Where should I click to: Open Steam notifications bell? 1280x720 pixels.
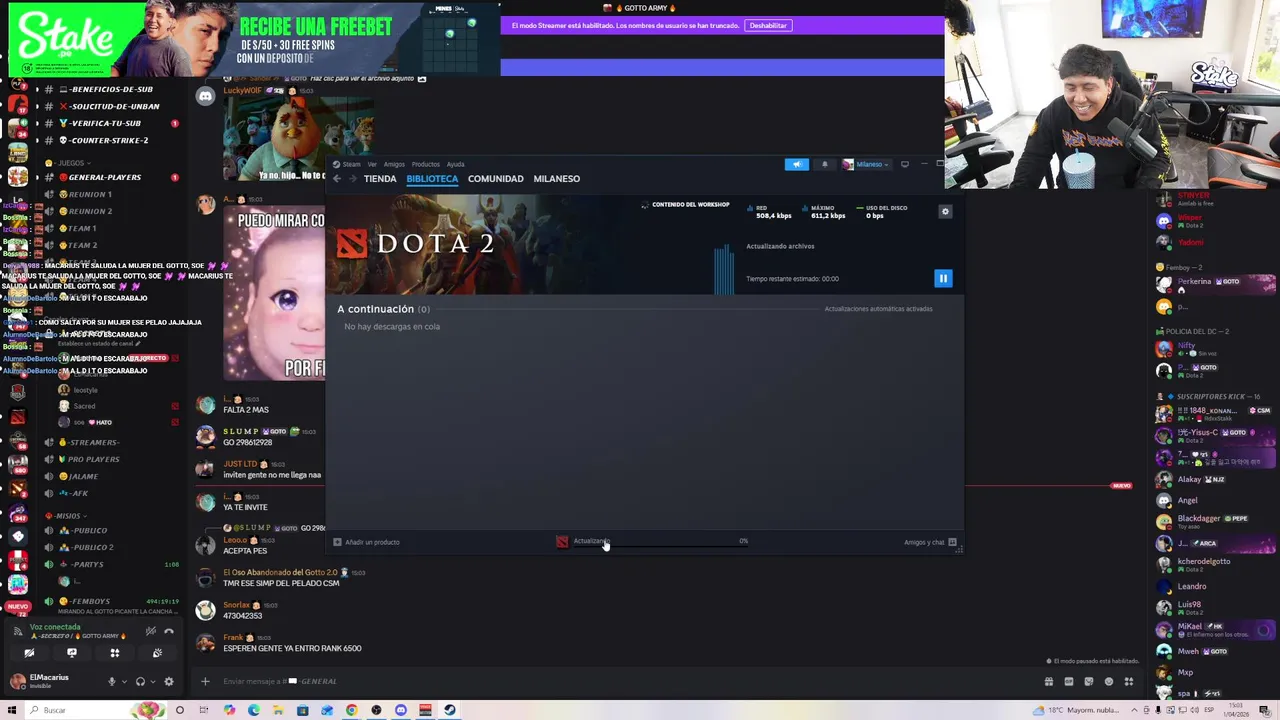click(x=825, y=164)
